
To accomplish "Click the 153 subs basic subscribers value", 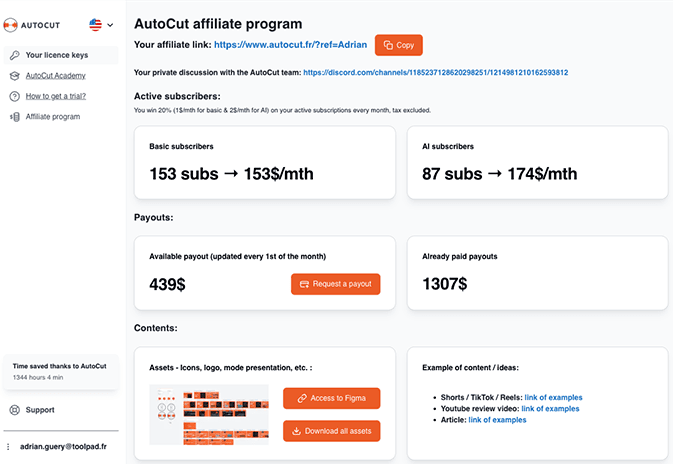I will point(231,174).
